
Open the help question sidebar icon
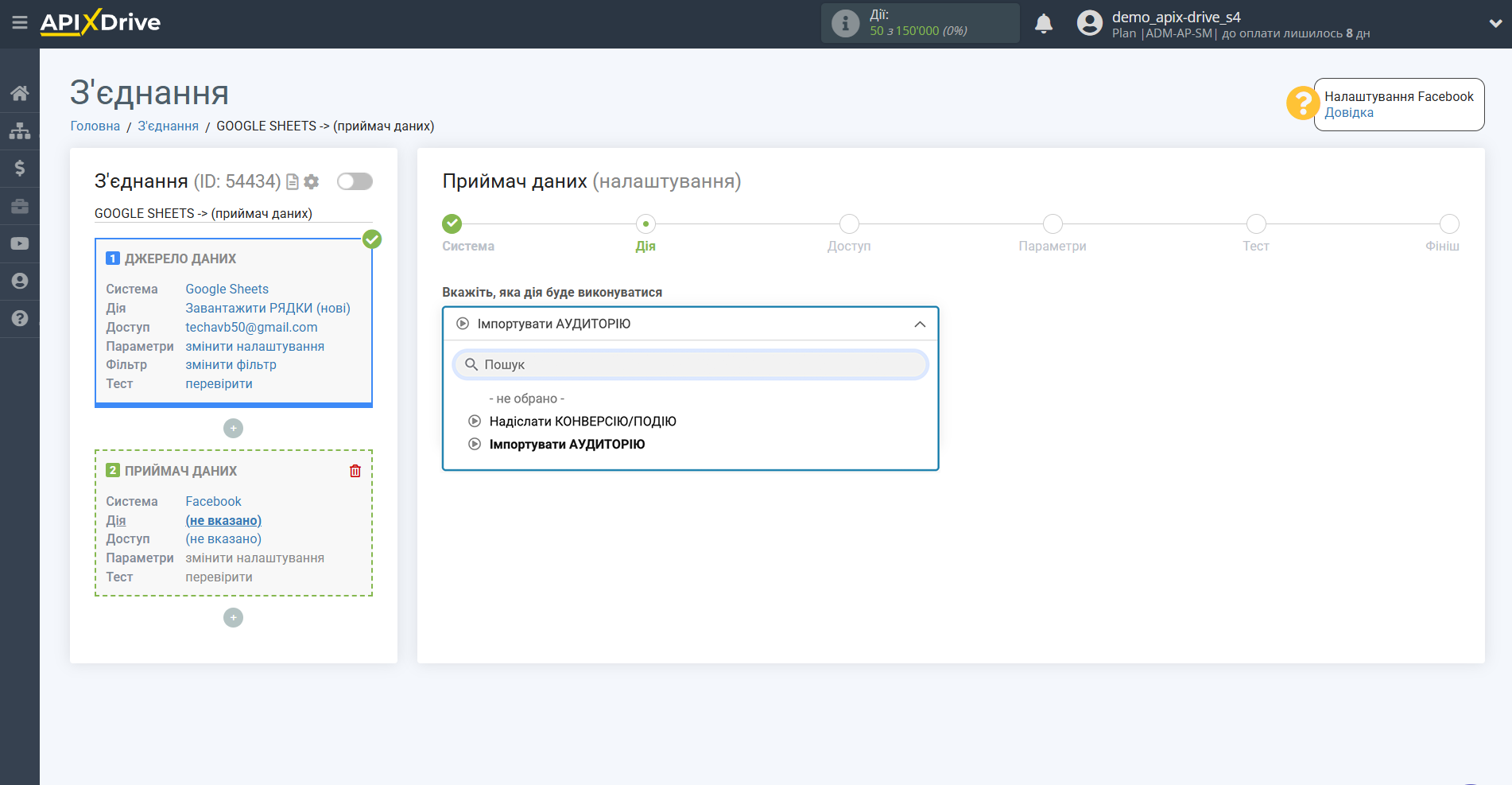(x=20, y=318)
